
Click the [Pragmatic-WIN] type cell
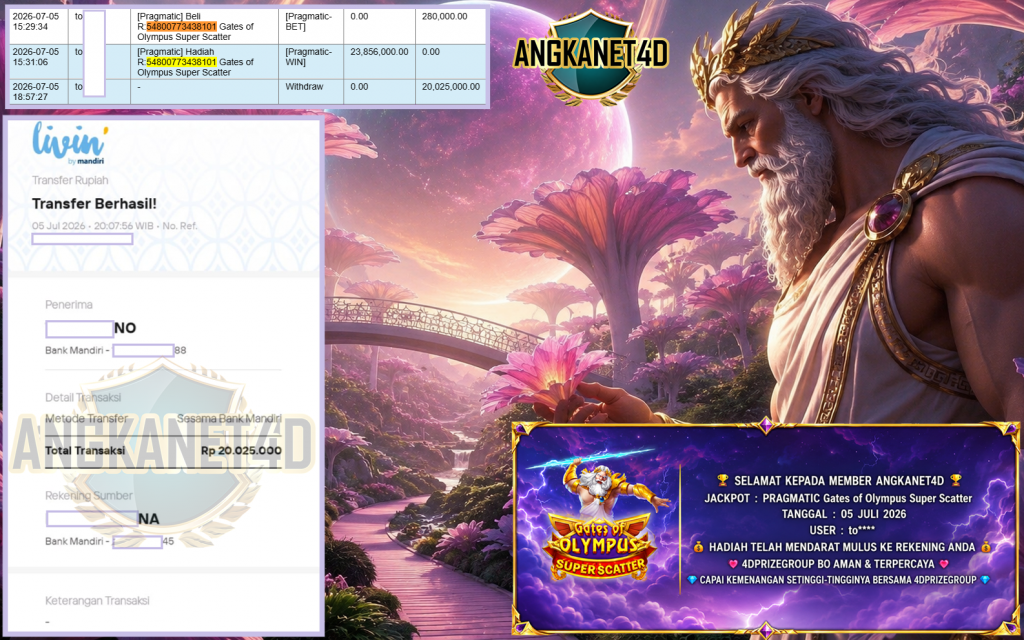tap(311, 62)
